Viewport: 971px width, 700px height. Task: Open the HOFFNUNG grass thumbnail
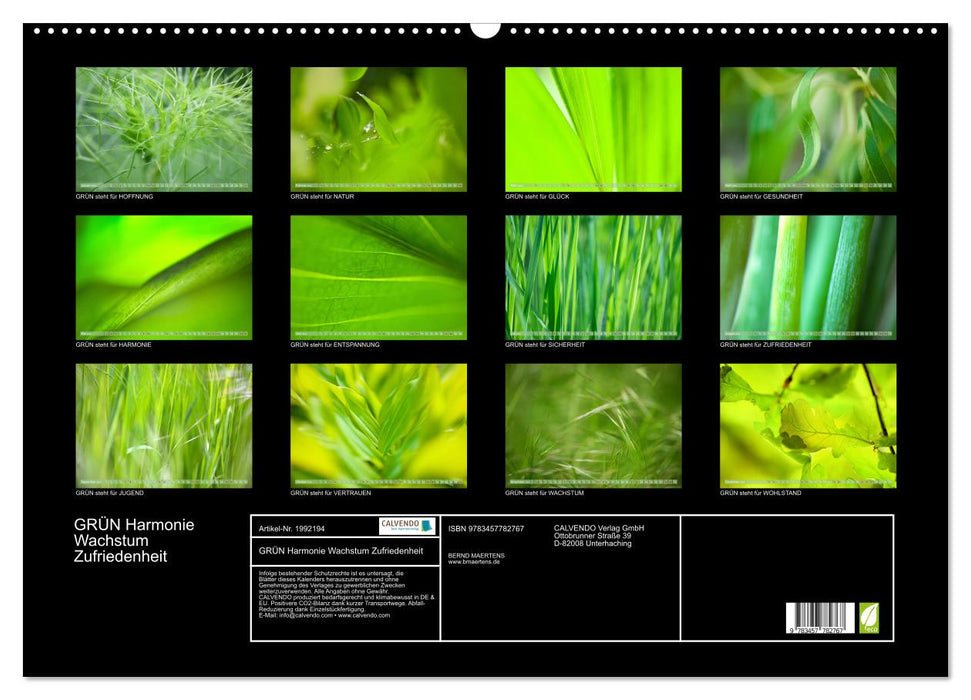(164, 129)
